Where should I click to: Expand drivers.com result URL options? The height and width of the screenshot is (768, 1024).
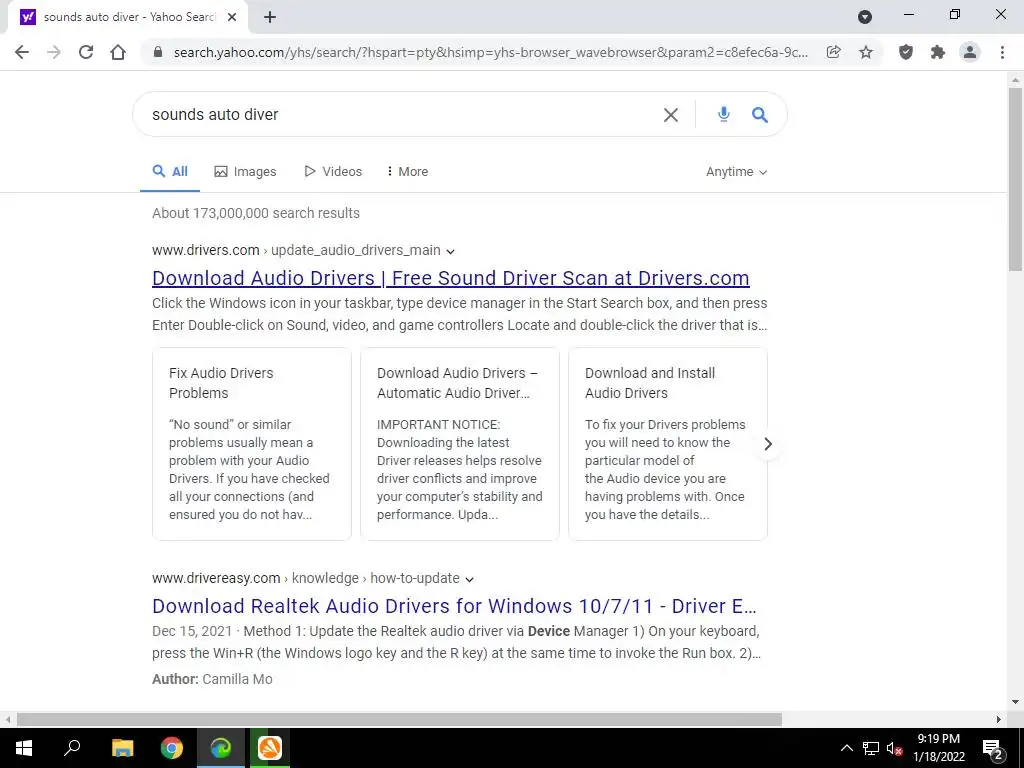point(450,251)
